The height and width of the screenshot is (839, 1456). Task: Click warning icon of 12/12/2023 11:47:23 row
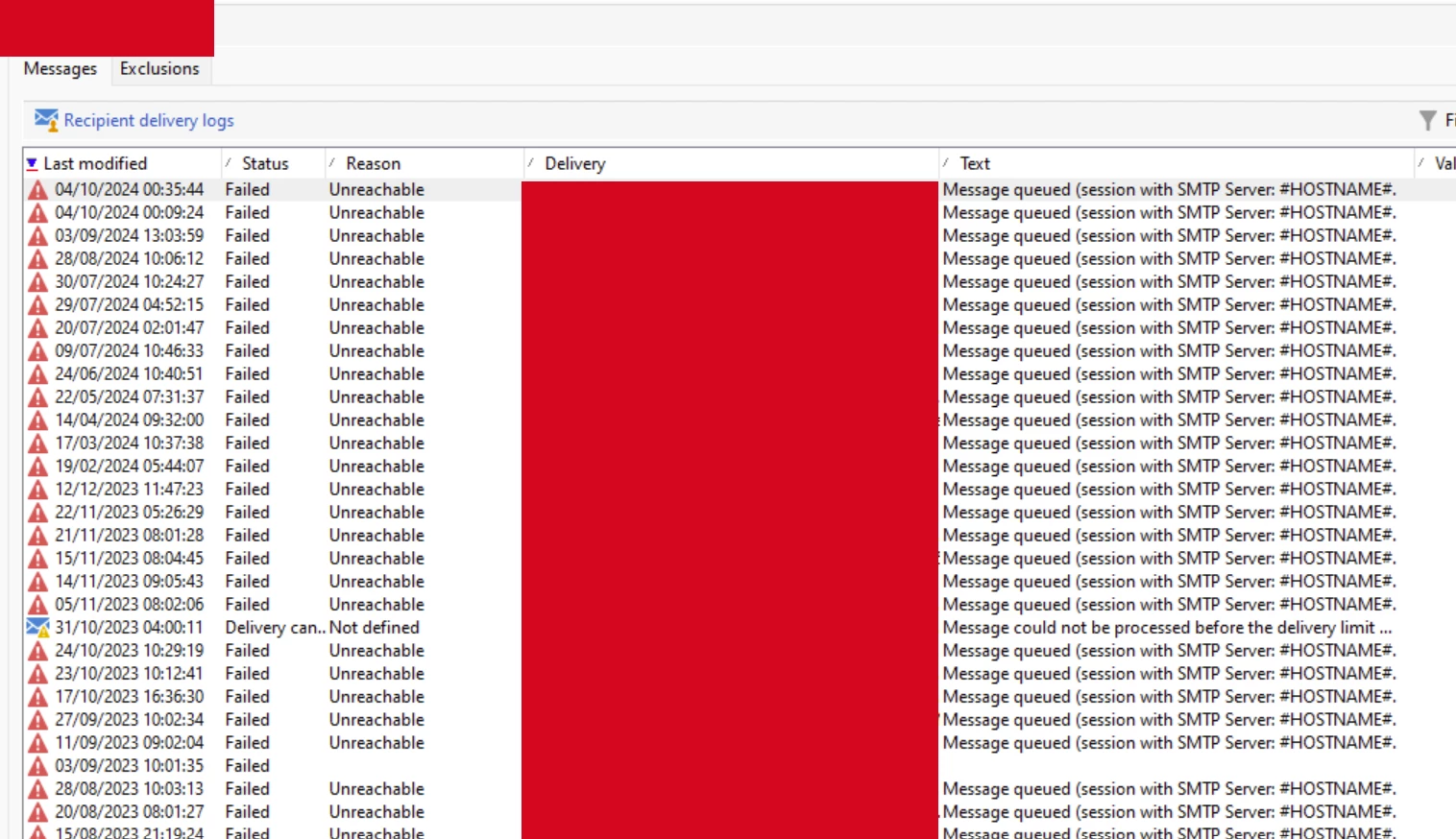click(x=37, y=490)
